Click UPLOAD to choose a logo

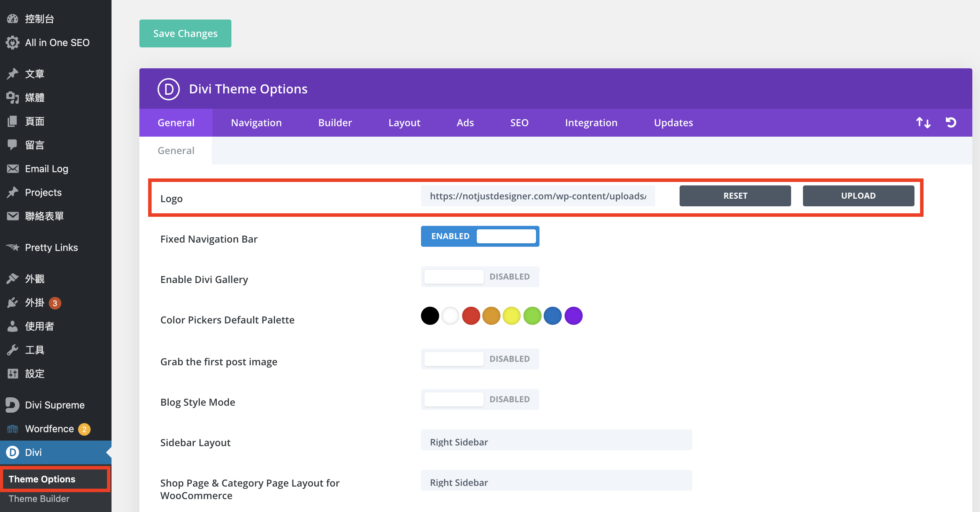858,196
